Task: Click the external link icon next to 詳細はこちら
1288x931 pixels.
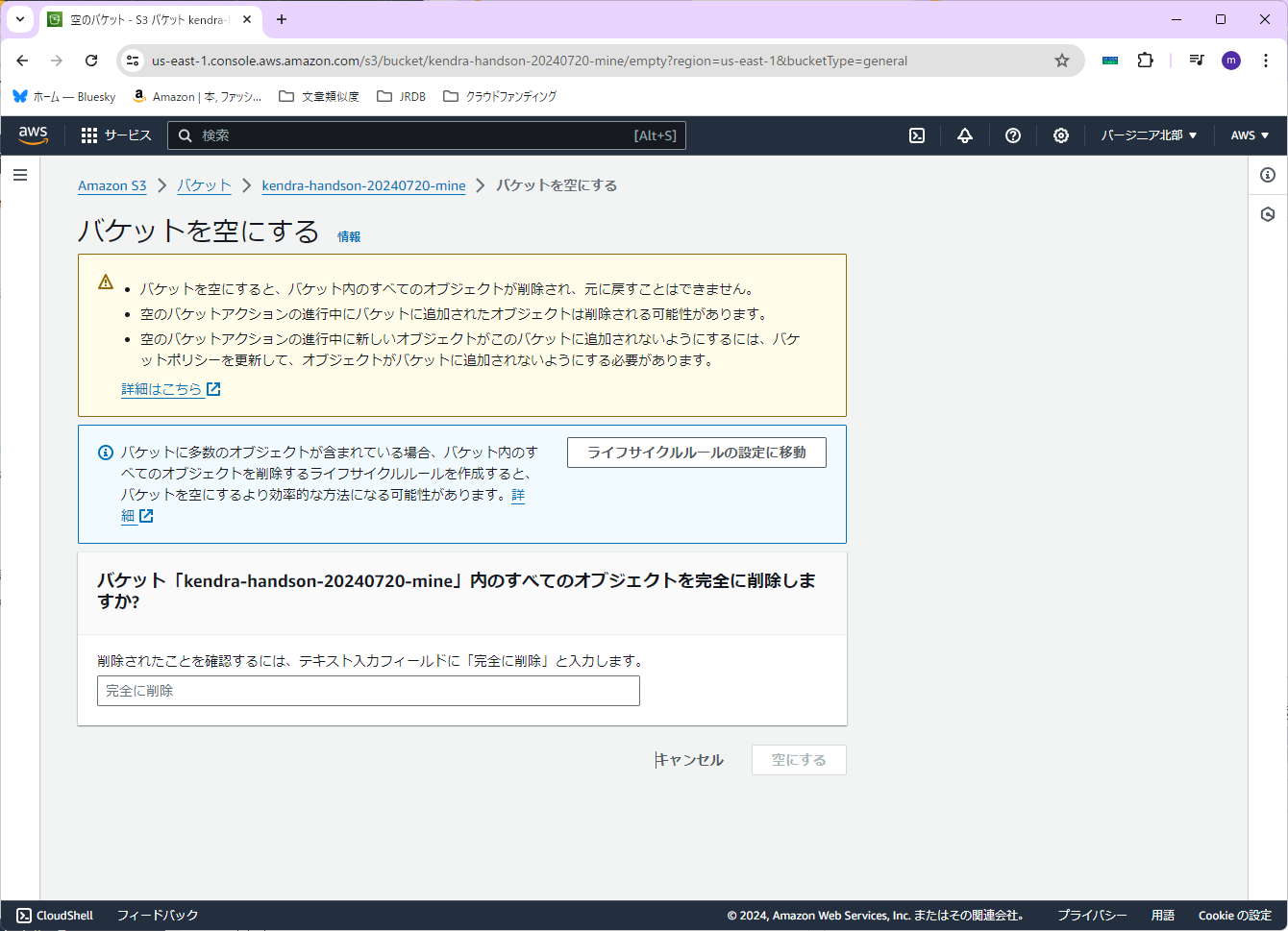Action: coord(213,389)
